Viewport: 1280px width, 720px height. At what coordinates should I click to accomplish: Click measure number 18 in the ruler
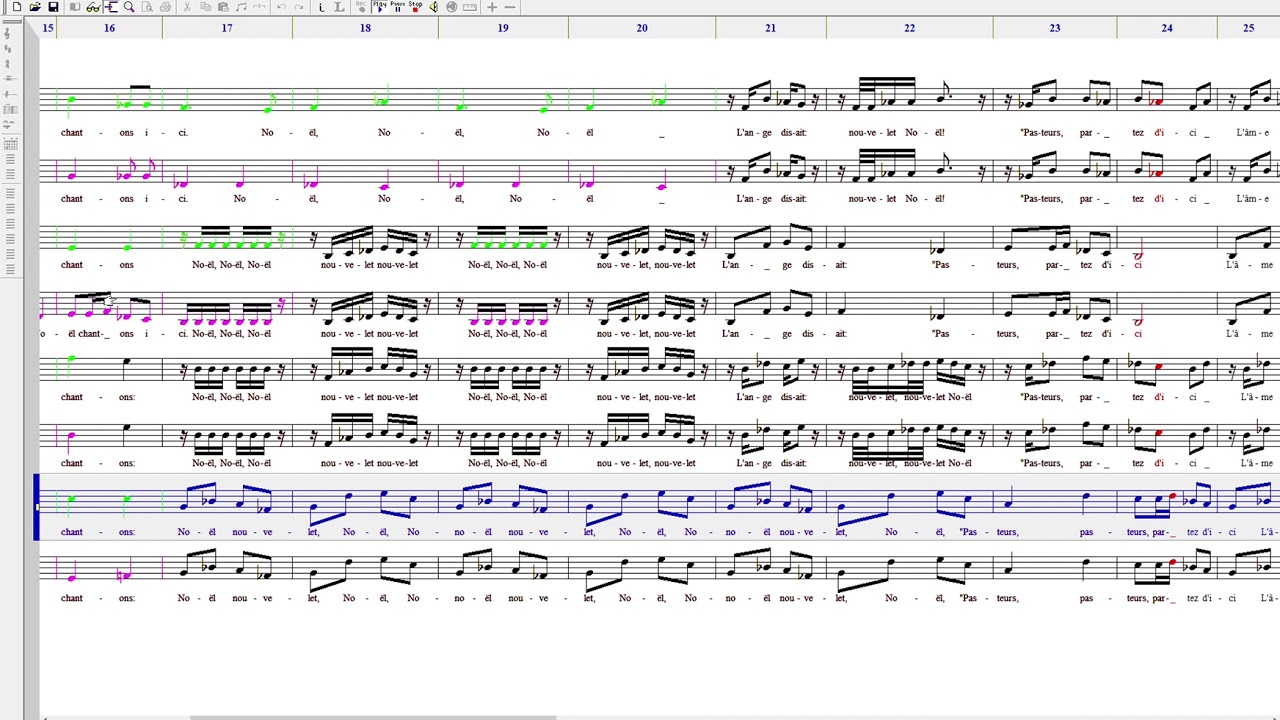(365, 28)
